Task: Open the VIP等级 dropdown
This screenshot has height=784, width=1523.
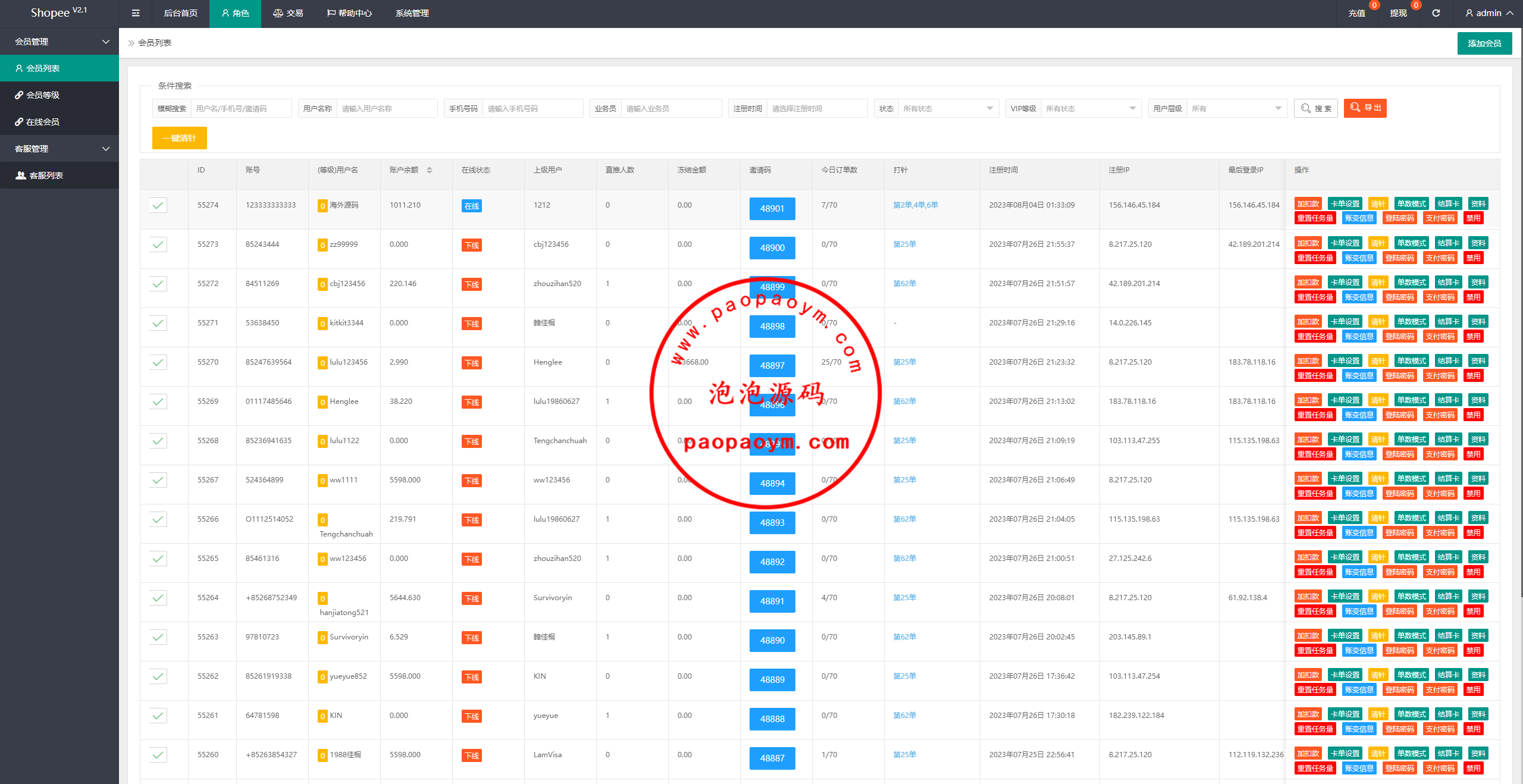Action: (1090, 108)
